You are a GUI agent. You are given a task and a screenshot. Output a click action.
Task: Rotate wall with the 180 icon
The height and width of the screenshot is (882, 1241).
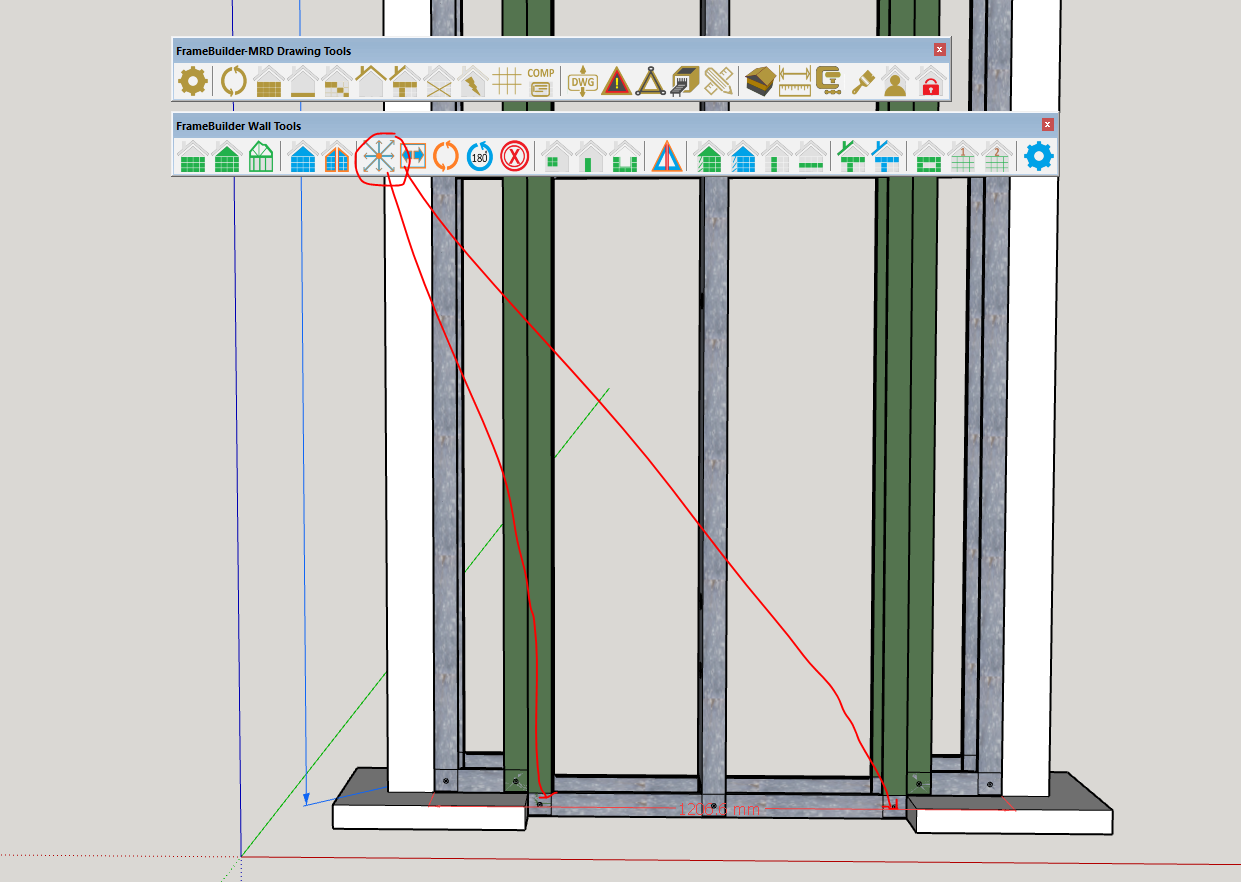tap(480, 157)
